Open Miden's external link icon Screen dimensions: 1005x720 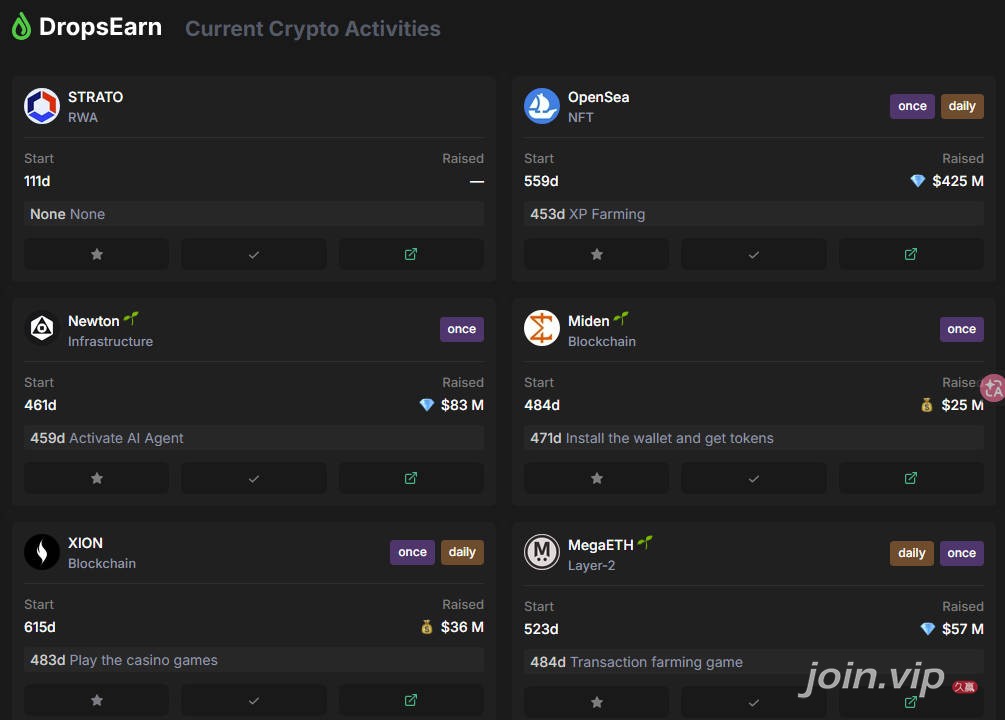pos(911,478)
